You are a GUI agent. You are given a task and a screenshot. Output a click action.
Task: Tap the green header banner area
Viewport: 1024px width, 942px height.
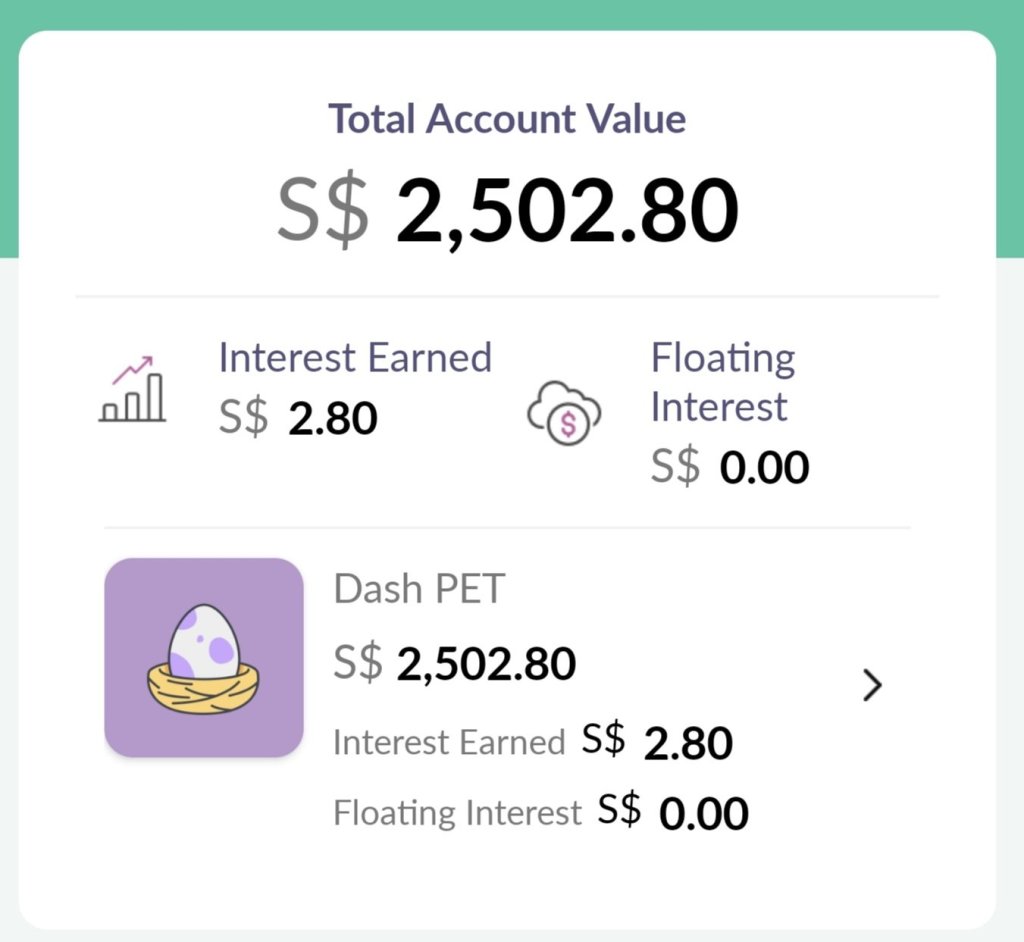point(512,14)
